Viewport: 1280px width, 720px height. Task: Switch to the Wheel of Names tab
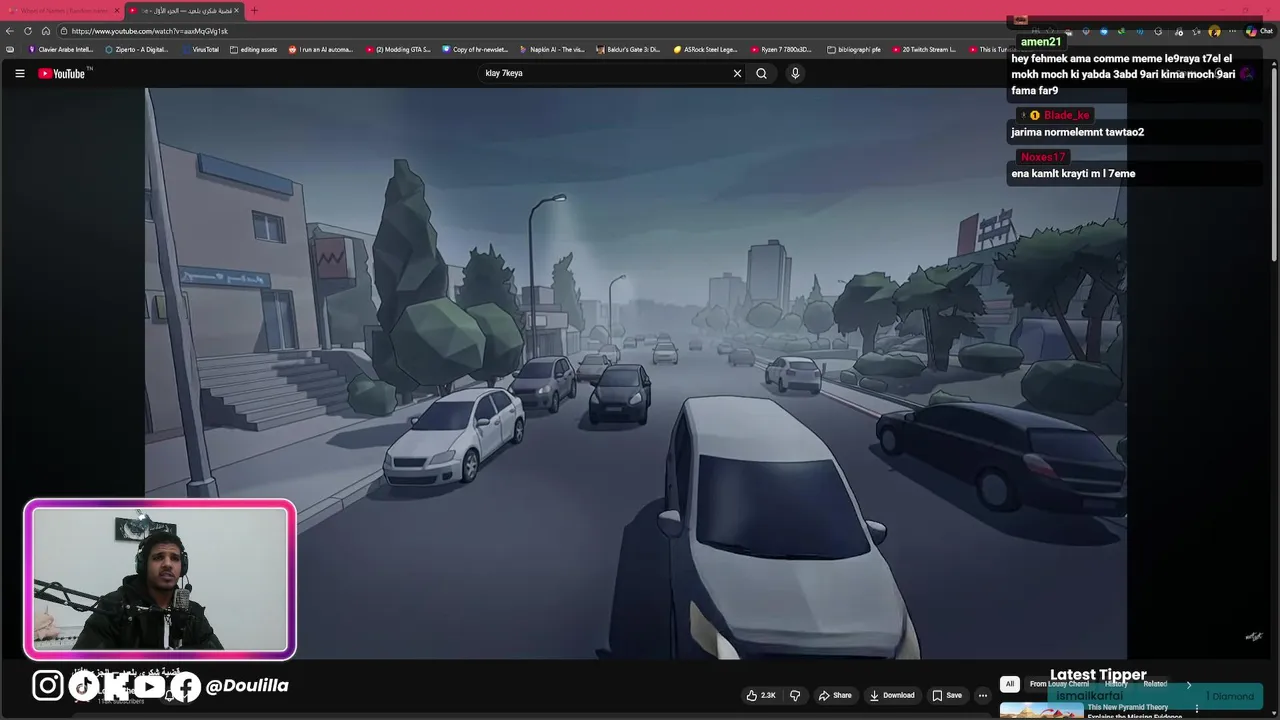pos(63,10)
